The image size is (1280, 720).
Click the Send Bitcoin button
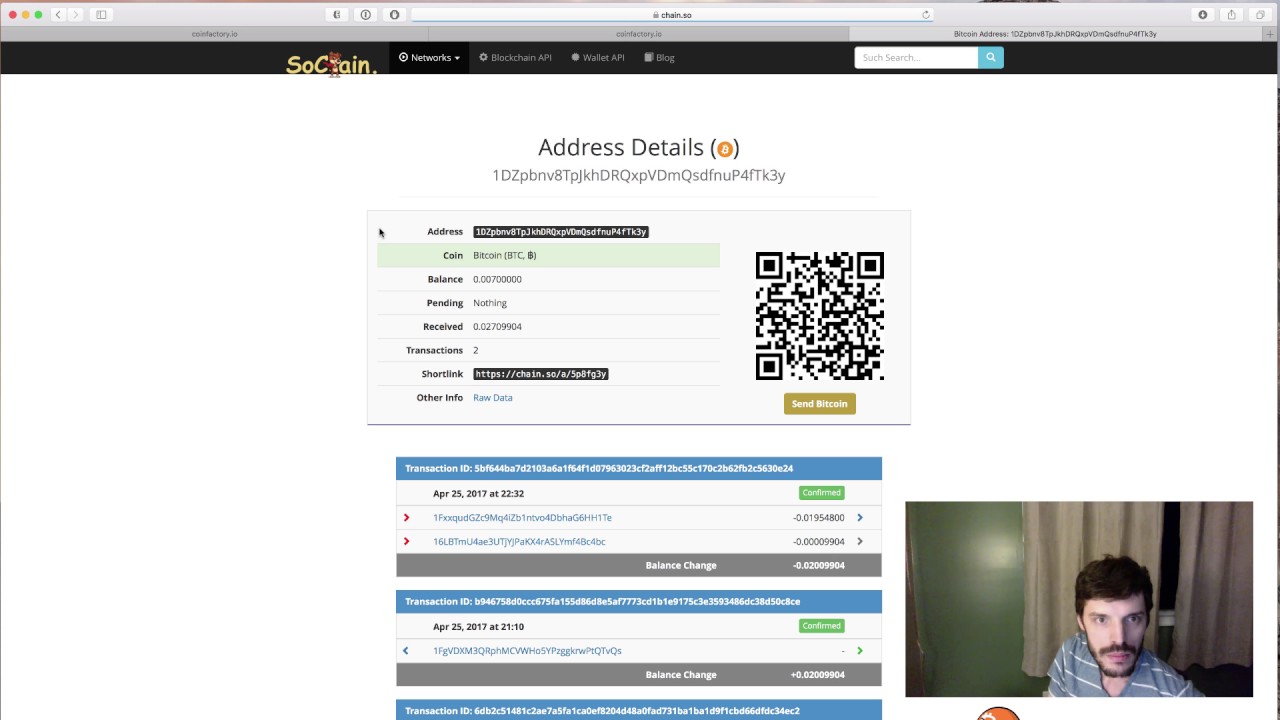[x=819, y=404]
